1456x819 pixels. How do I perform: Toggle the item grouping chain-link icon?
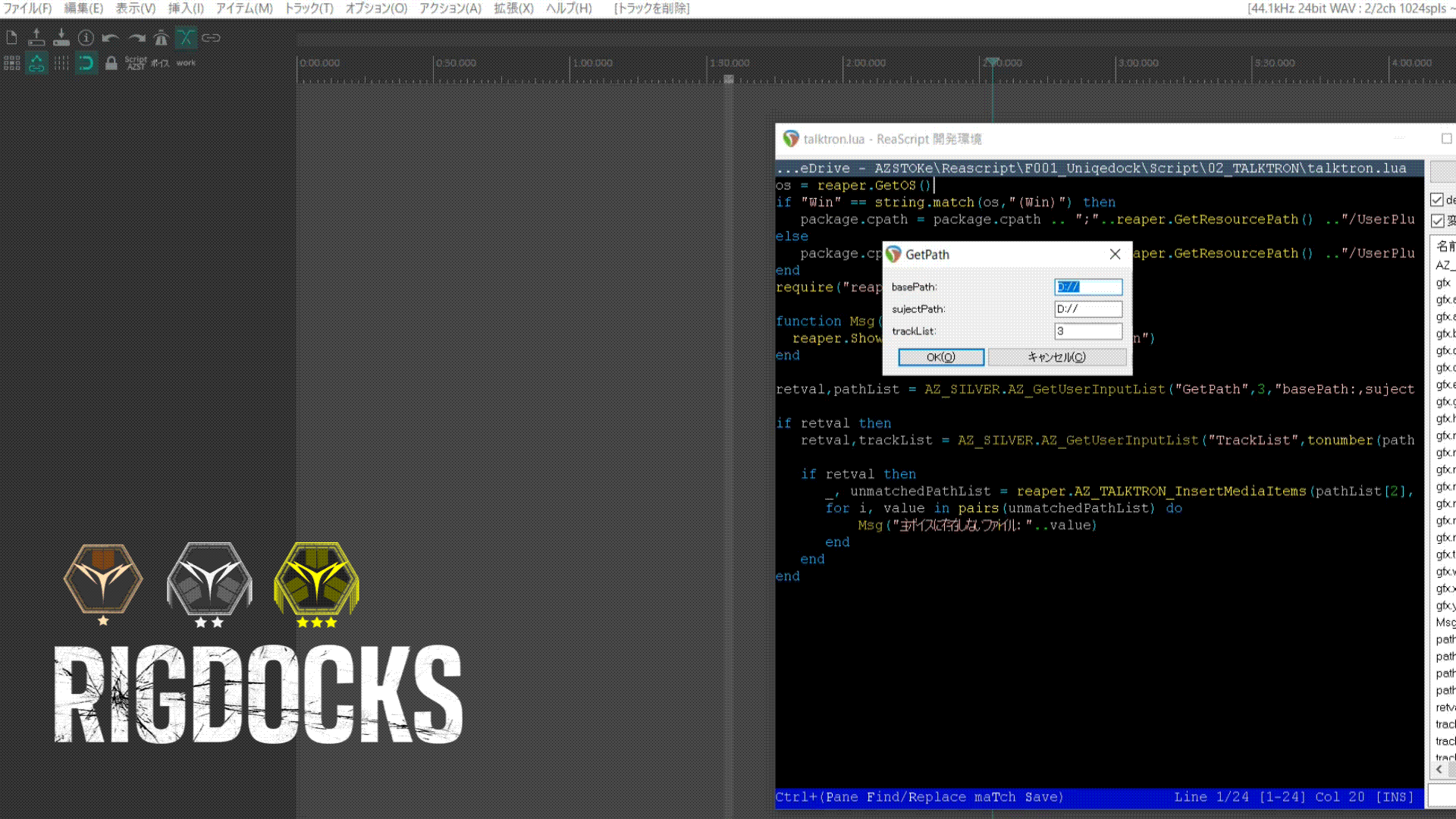coord(211,38)
